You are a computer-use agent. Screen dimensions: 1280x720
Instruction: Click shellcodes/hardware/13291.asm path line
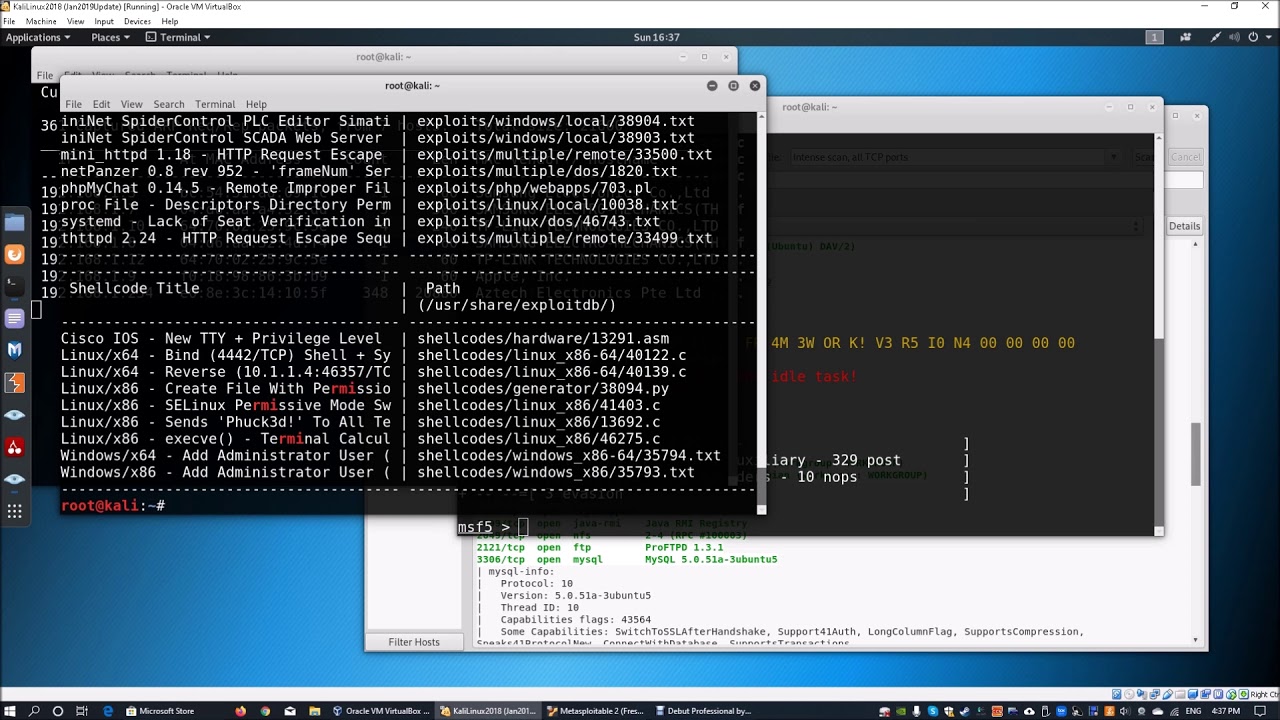[x=543, y=339]
